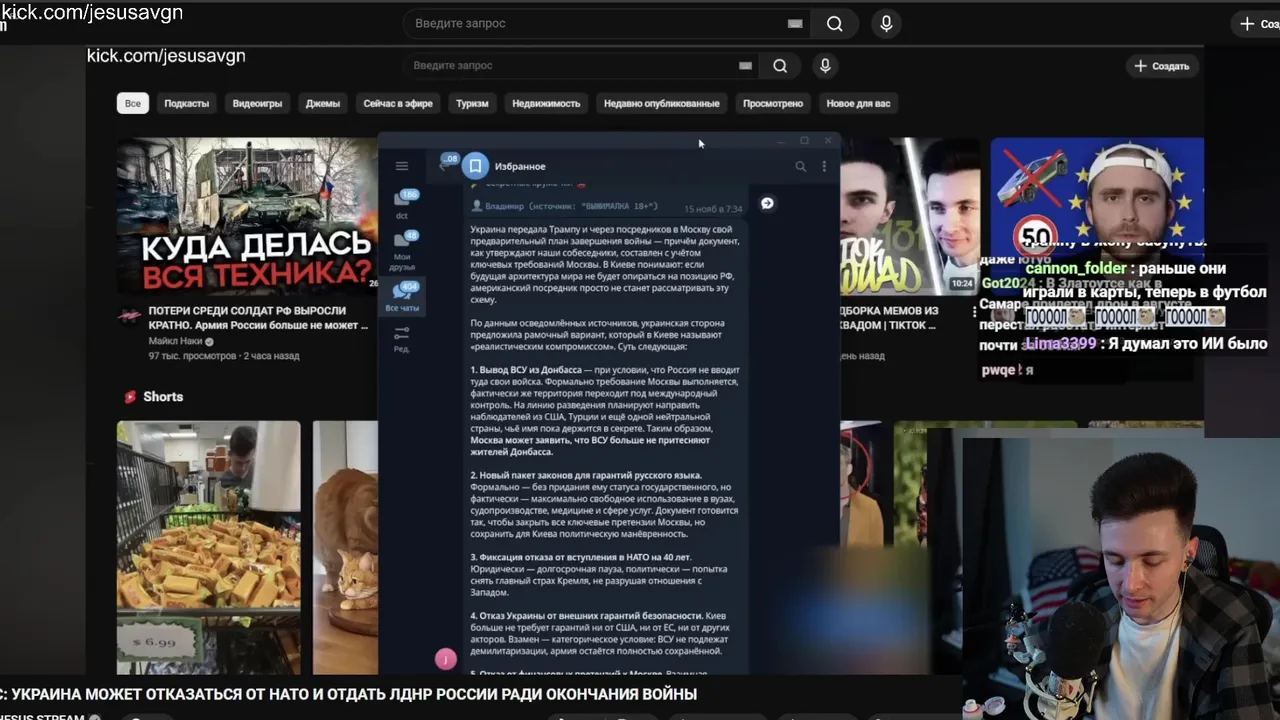Open the TikTok squad thumbnail with 10:24 duration
Image resolution: width=1280 pixels, height=720 pixels.
[x=910, y=216]
